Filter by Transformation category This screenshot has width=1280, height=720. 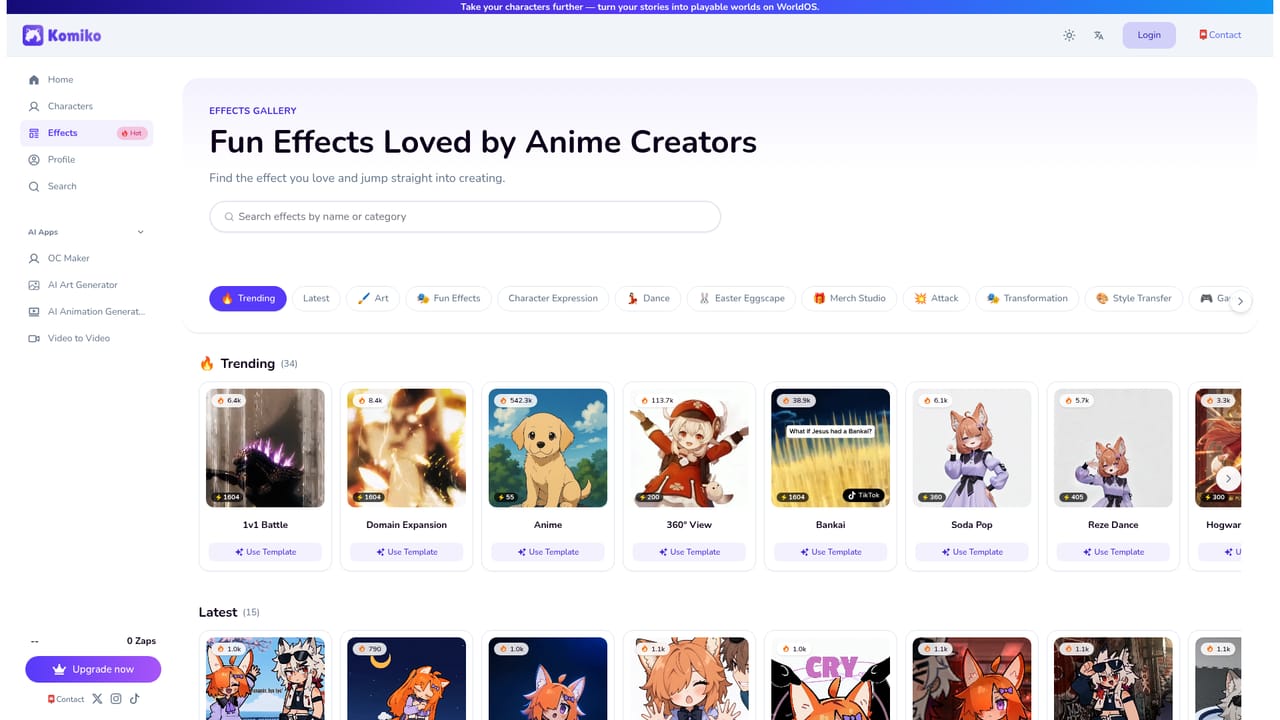1027,298
